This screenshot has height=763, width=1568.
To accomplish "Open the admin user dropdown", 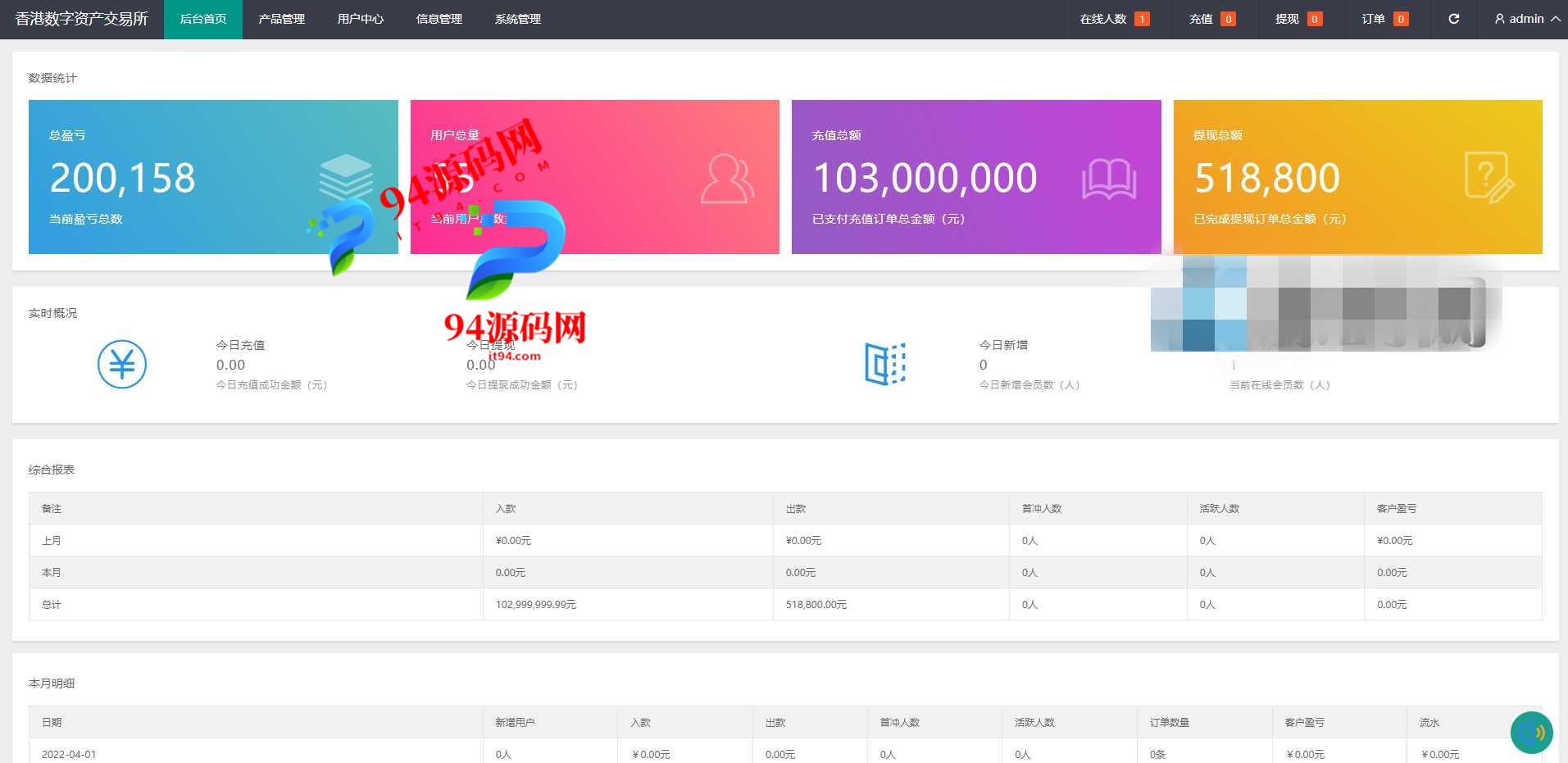I will point(1527,19).
